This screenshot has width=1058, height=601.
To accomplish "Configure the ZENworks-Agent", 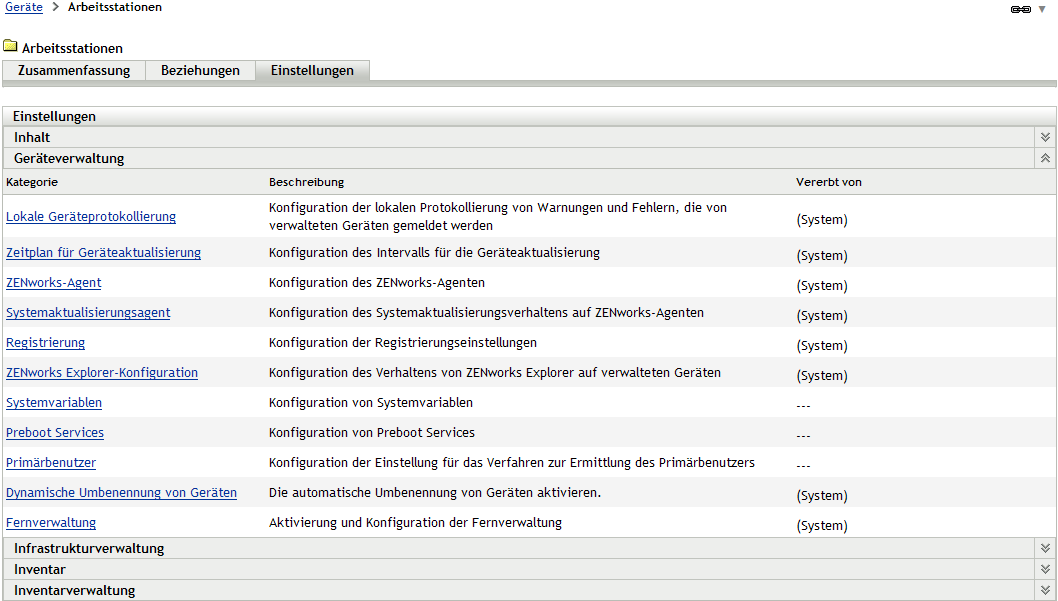I will [x=53, y=283].
